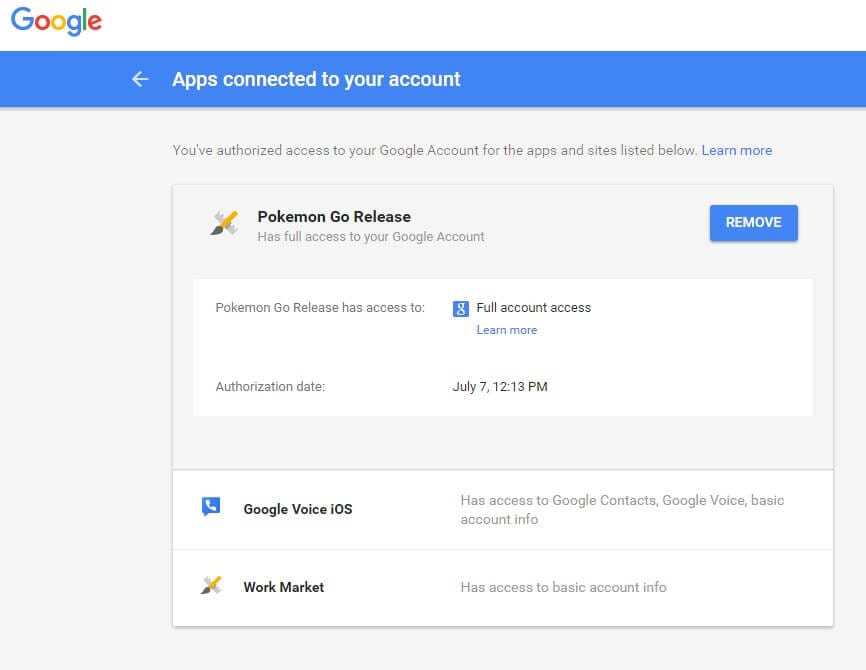The height and width of the screenshot is (670, 866).
Task: Click 'Pokemon Go Release has access to:' label
Action: coord(320,308)
